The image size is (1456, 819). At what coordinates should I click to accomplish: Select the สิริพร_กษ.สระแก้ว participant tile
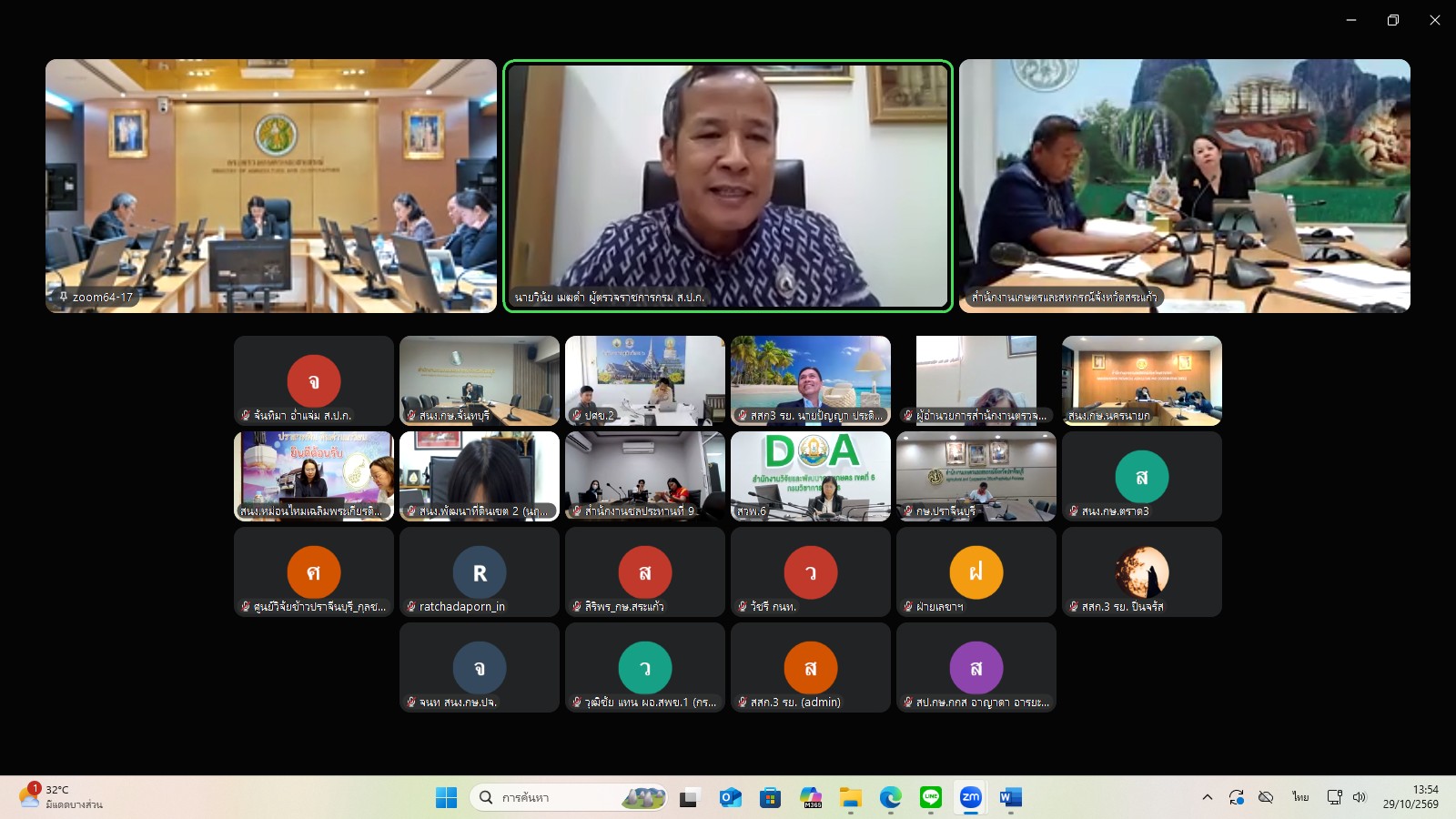coord(645,571)
